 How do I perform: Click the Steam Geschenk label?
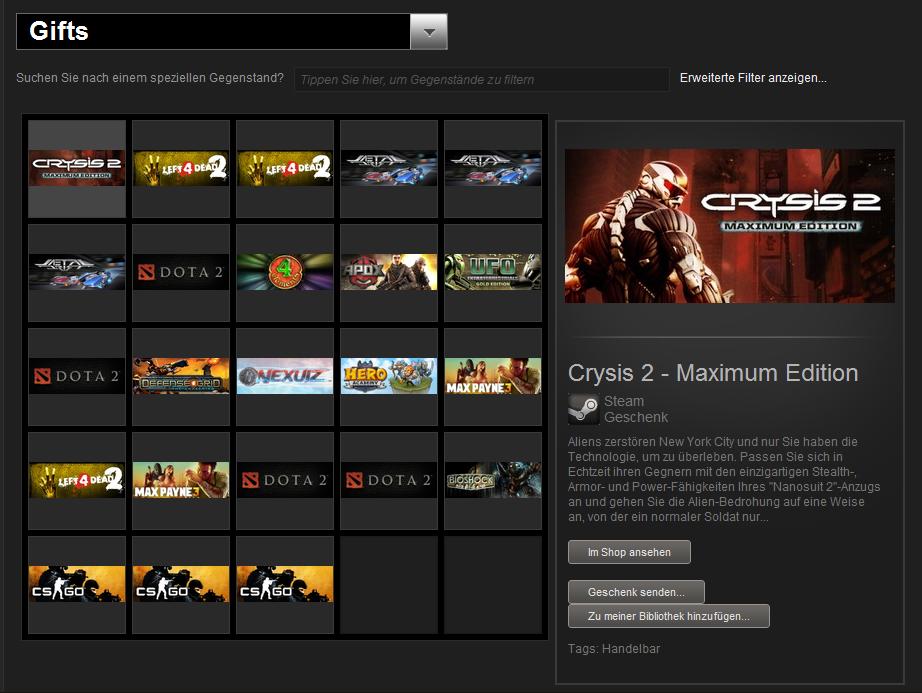636,409
